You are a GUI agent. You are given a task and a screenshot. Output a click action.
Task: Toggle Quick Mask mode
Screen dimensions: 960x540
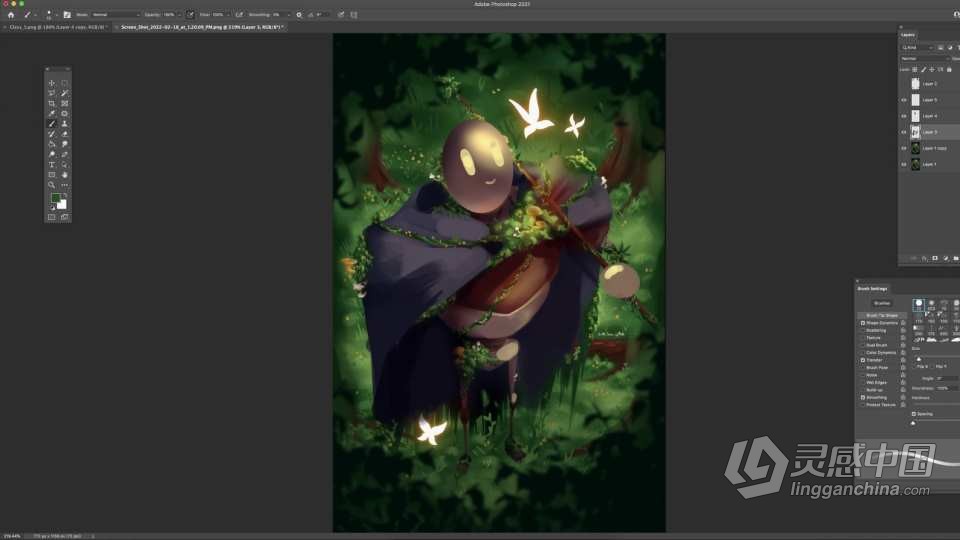[51, 217]
